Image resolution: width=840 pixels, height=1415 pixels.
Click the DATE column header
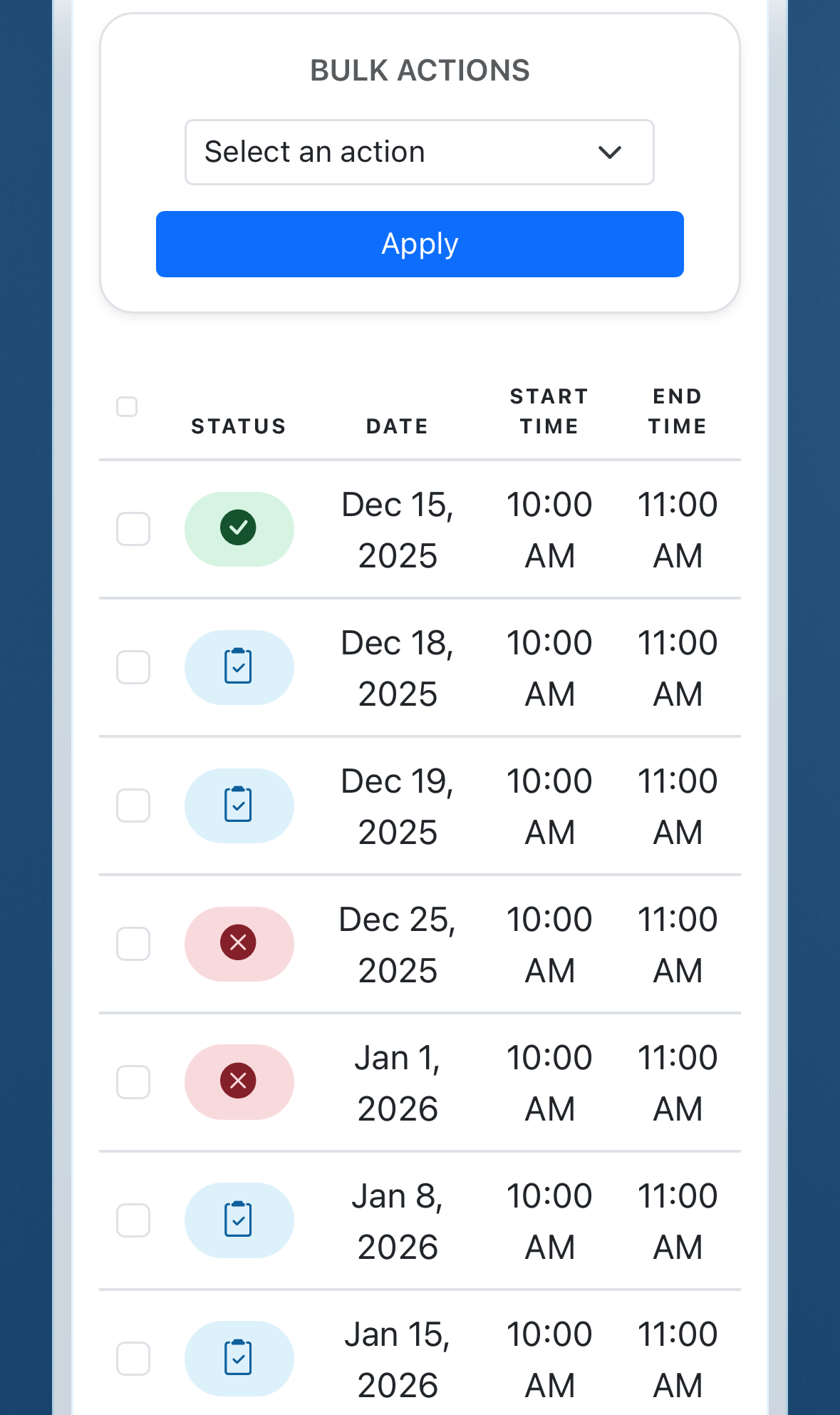pyautogui.click(x=398, y=426)
